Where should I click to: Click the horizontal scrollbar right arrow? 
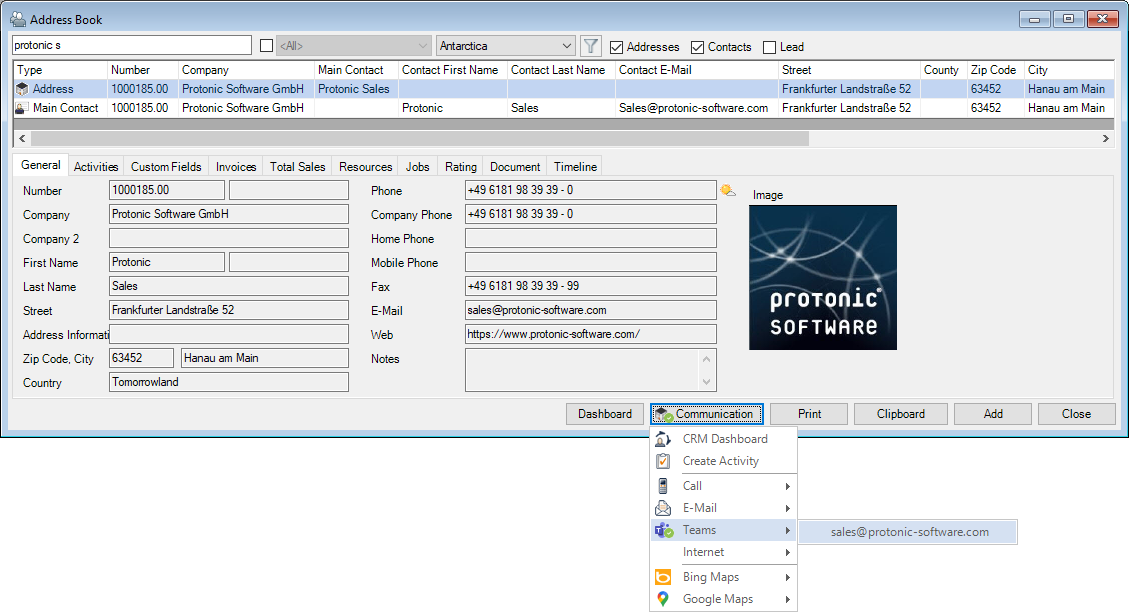pos(1105,139)
